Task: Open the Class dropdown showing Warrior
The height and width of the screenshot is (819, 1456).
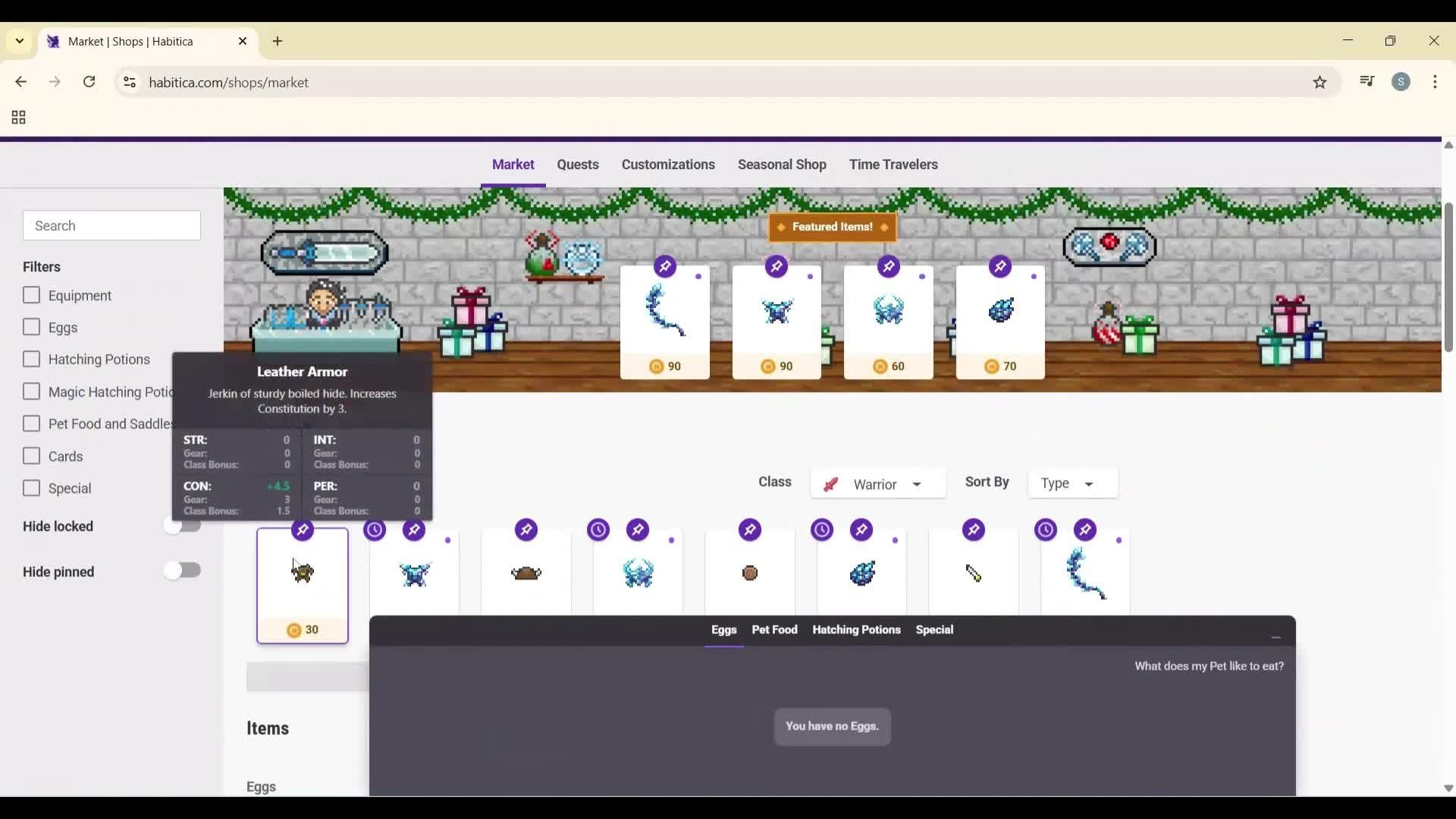Action: [878, 484]
